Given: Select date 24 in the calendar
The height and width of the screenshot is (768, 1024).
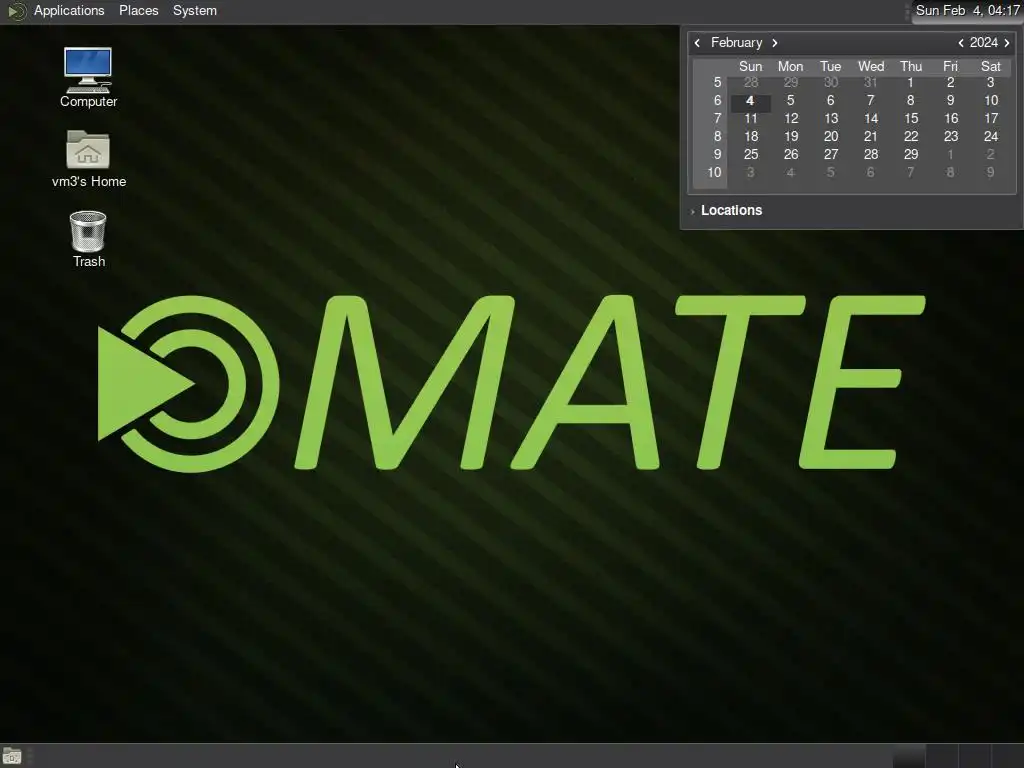Looking at the screenshot, I should coord(991,136).
